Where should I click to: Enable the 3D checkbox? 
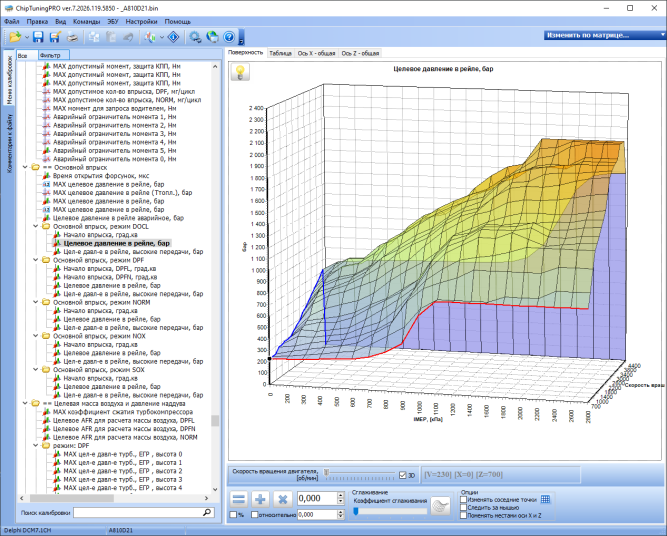[x=403, y=475]
